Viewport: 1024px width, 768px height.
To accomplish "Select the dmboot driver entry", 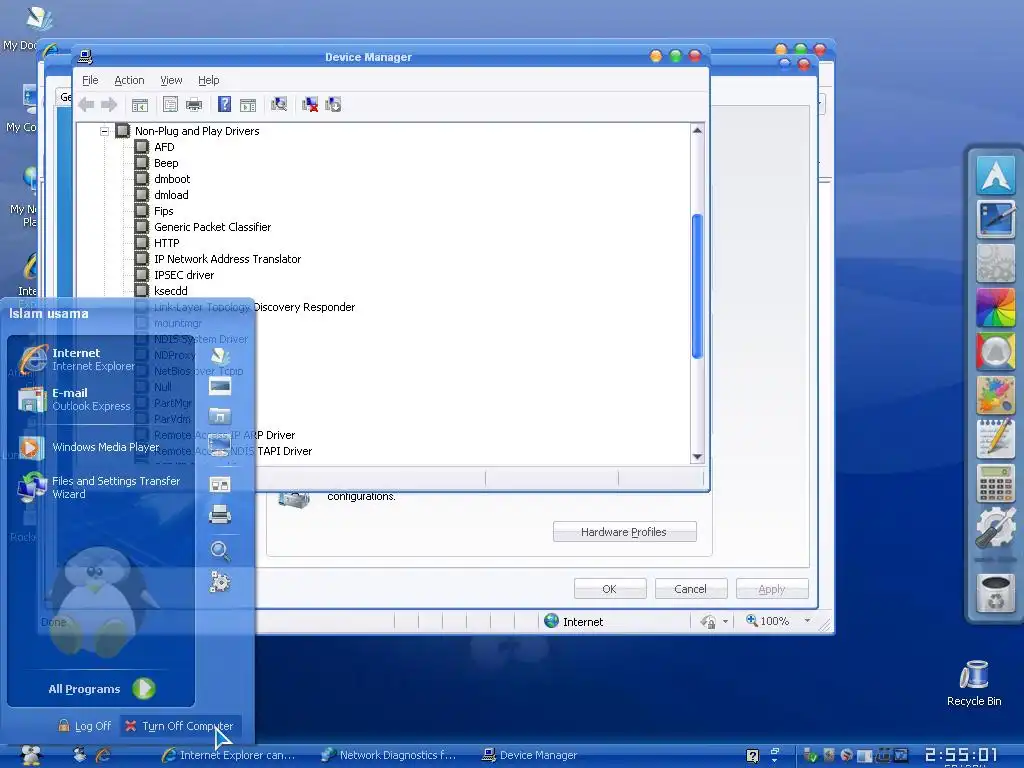I will (x=172, y=179).
